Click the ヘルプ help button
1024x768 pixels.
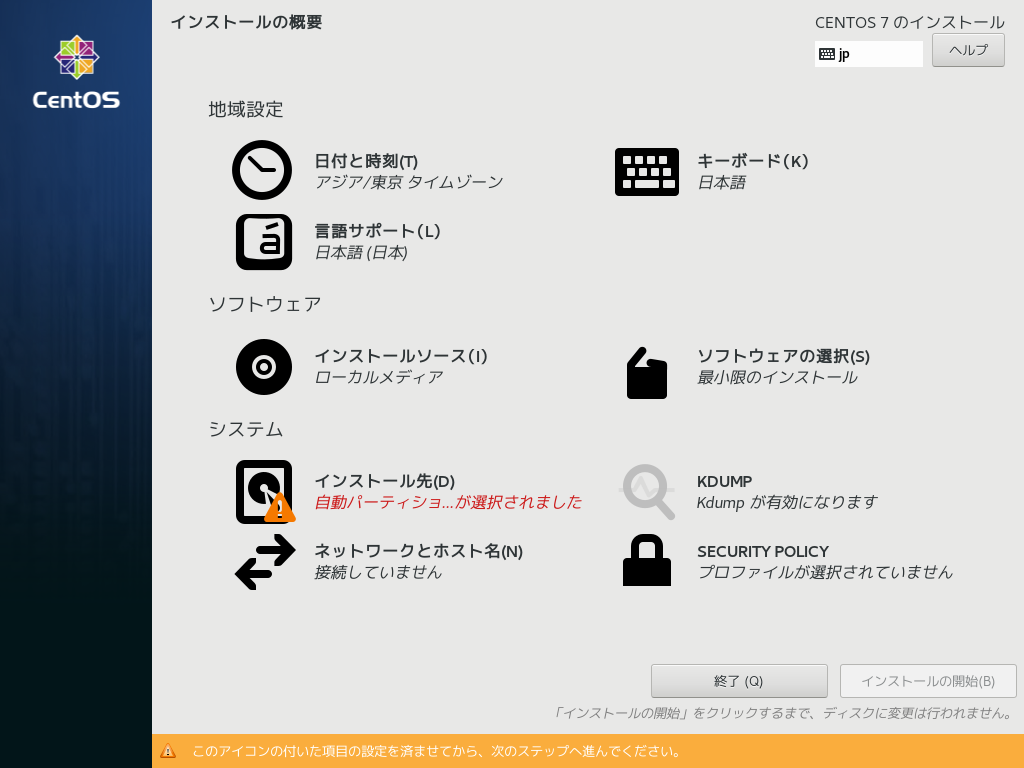click(x=968, y=50)
